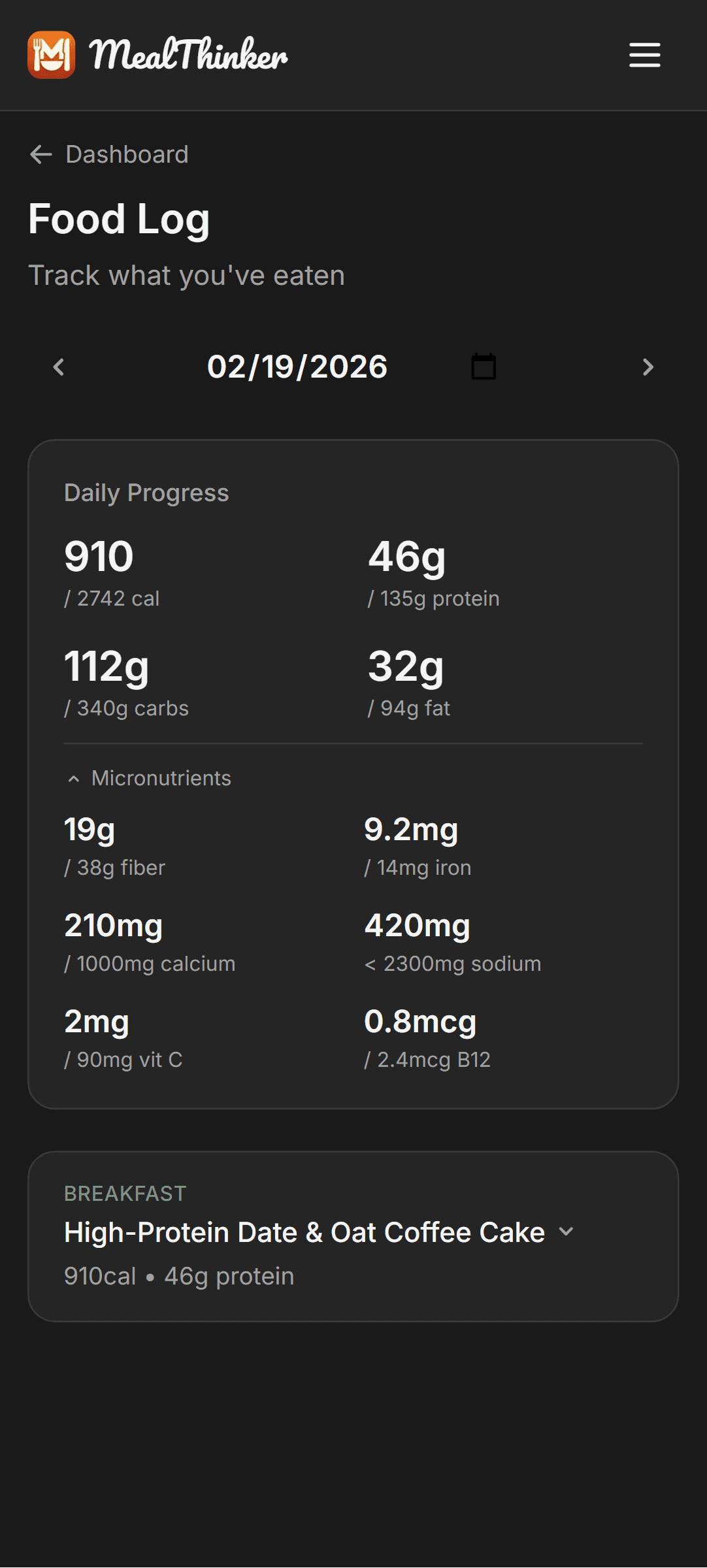Click the Food Log page title
This screenshot has width=707, height=1568.
118,219
